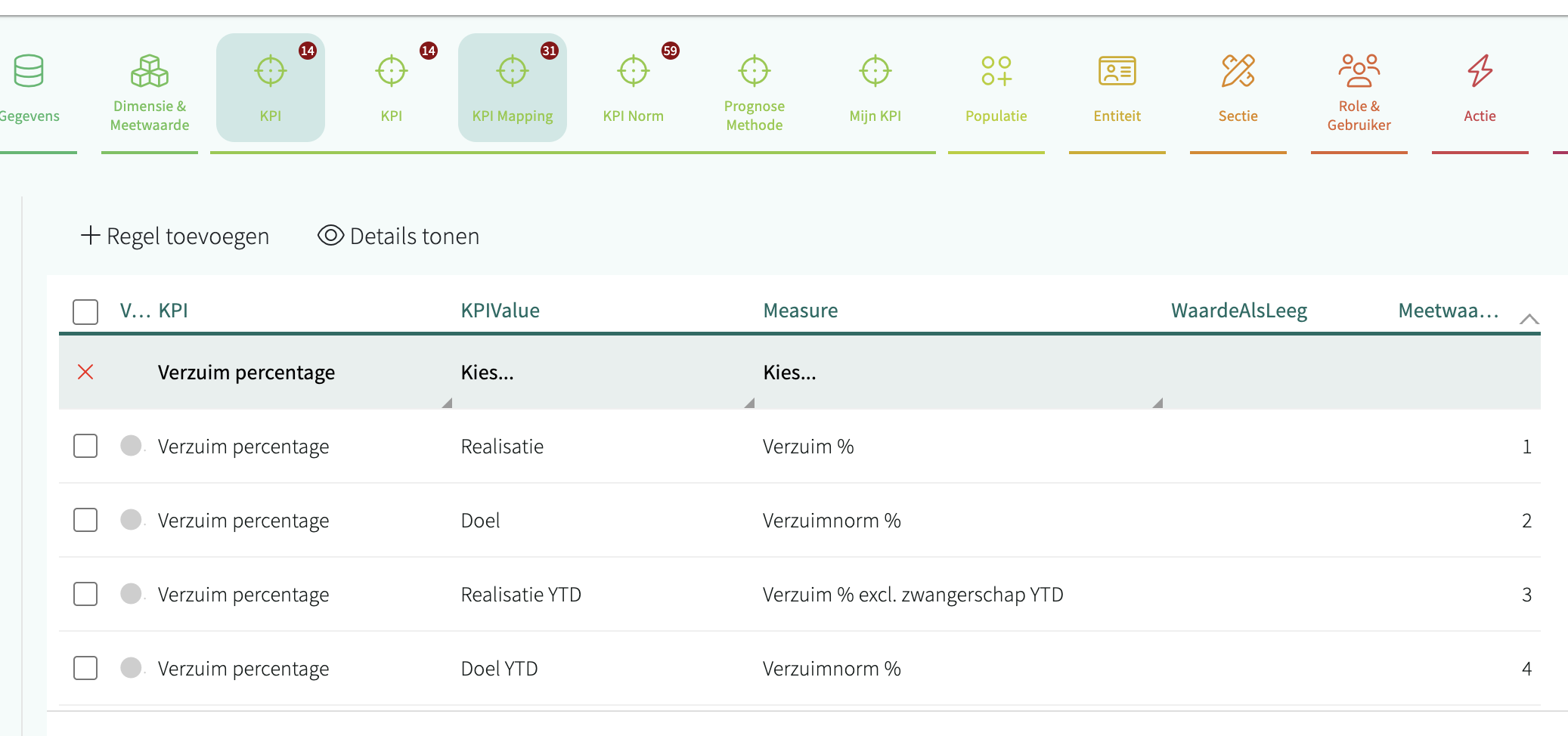Open the Measure 'Kies...' dropdown
This screenshot has width=1568, height=736.
[x=960, y=373]
